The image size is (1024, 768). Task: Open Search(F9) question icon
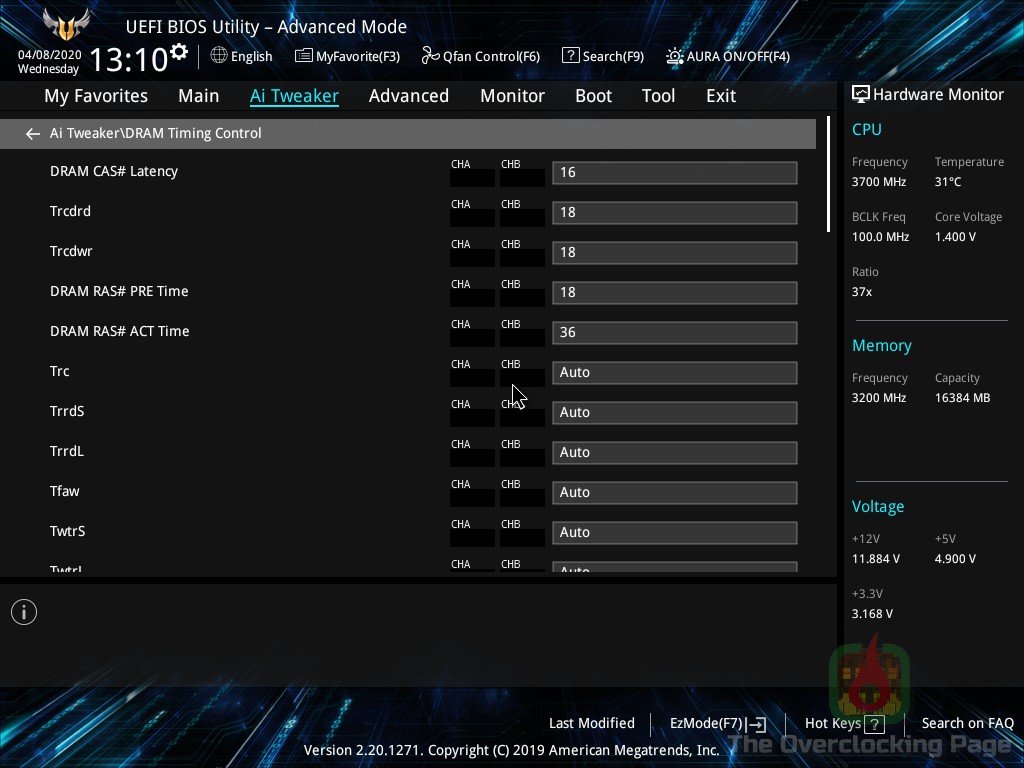570,56
